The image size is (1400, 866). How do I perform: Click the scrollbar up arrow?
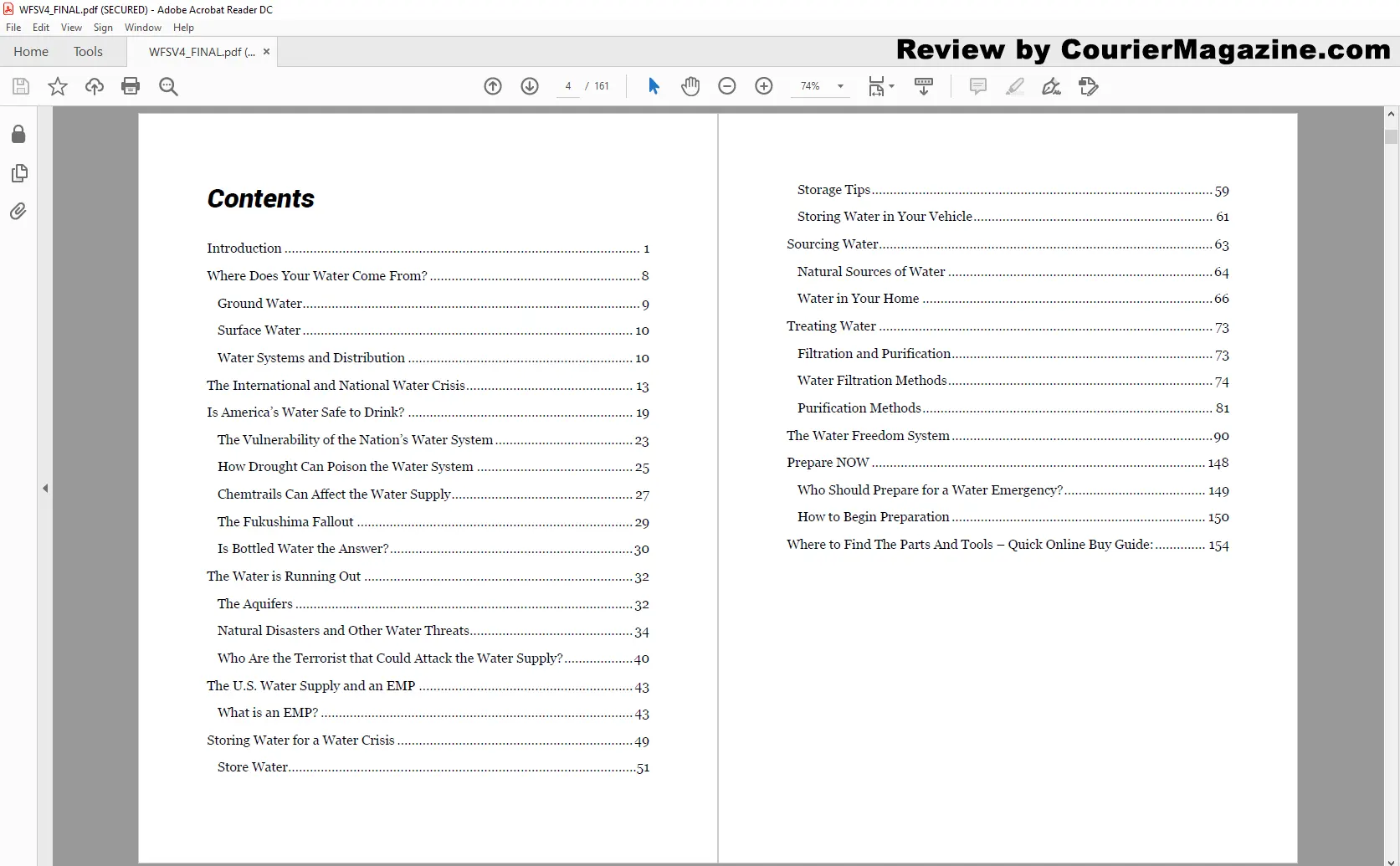pyautogui.click(x=1391, y=114)
